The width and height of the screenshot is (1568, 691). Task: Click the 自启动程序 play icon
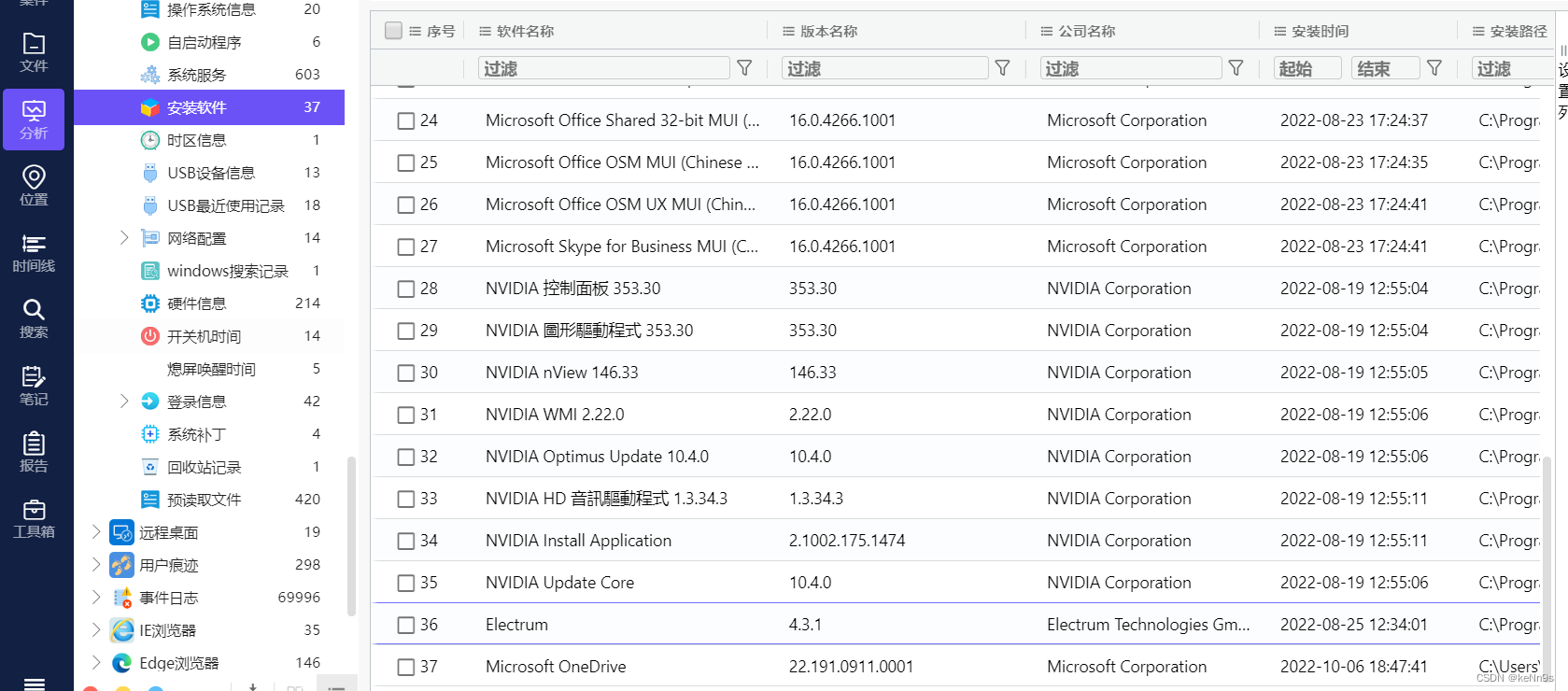tap(149, 42)
